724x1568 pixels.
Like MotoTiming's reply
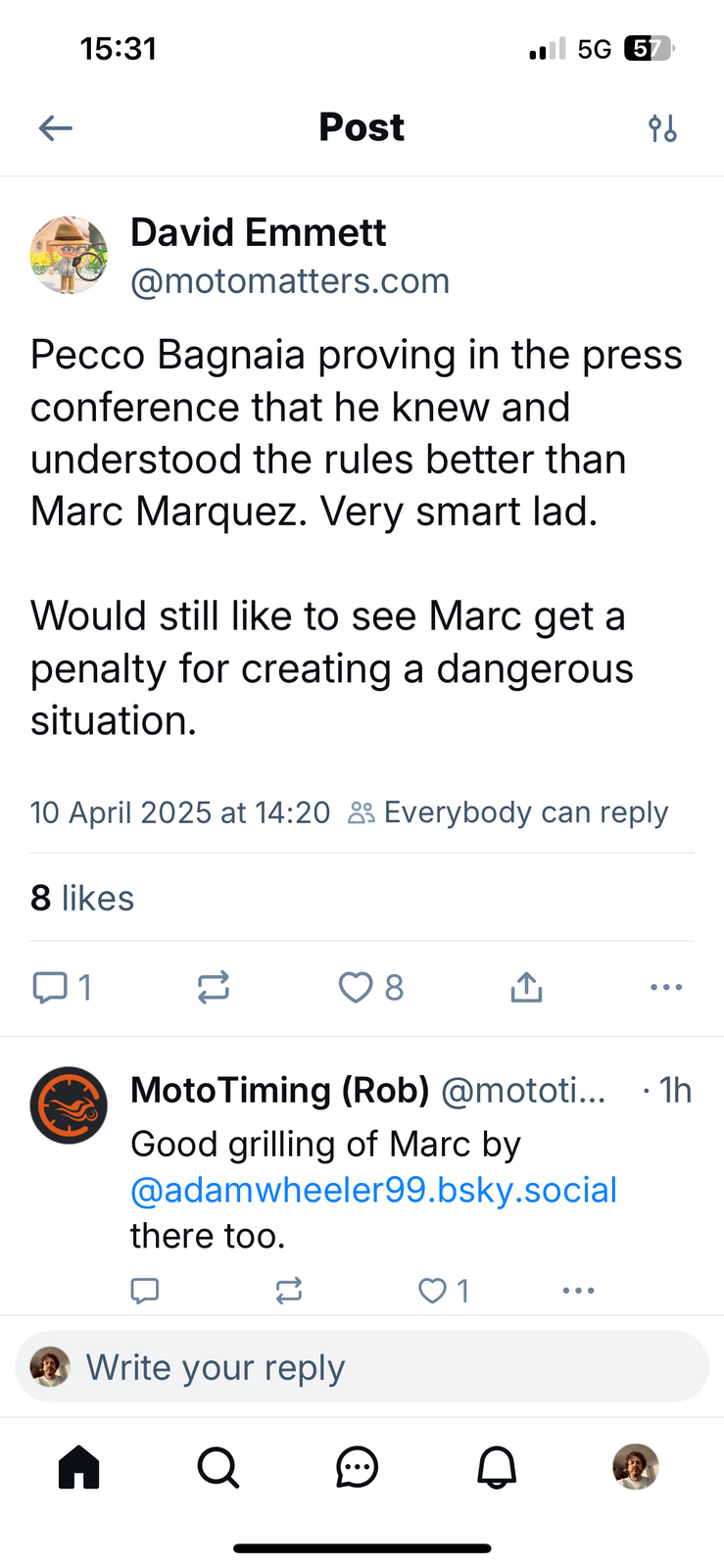pyautogui.click(x=433, y=1291)
